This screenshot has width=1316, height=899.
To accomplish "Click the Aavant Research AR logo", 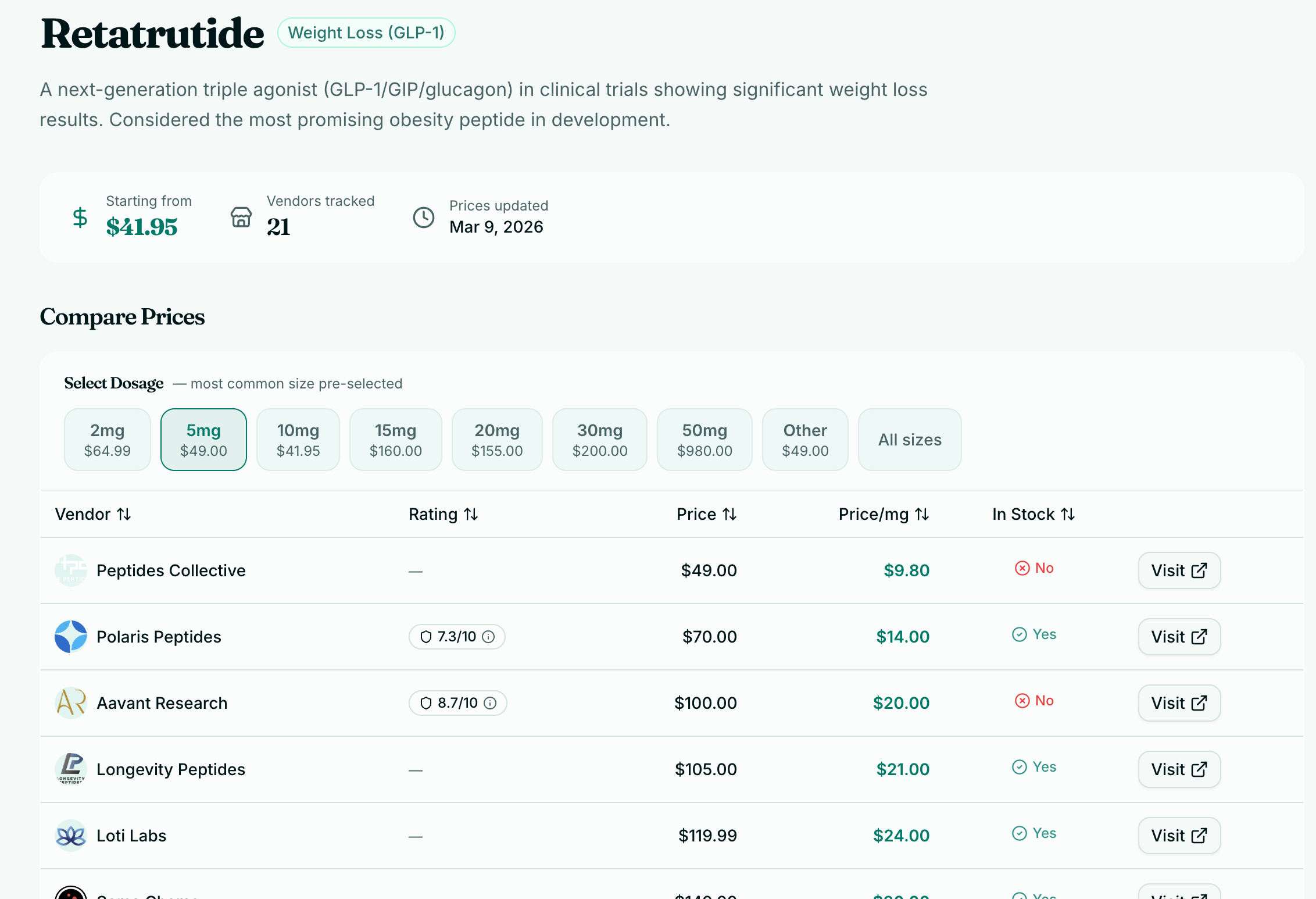I will coord(71,703).
